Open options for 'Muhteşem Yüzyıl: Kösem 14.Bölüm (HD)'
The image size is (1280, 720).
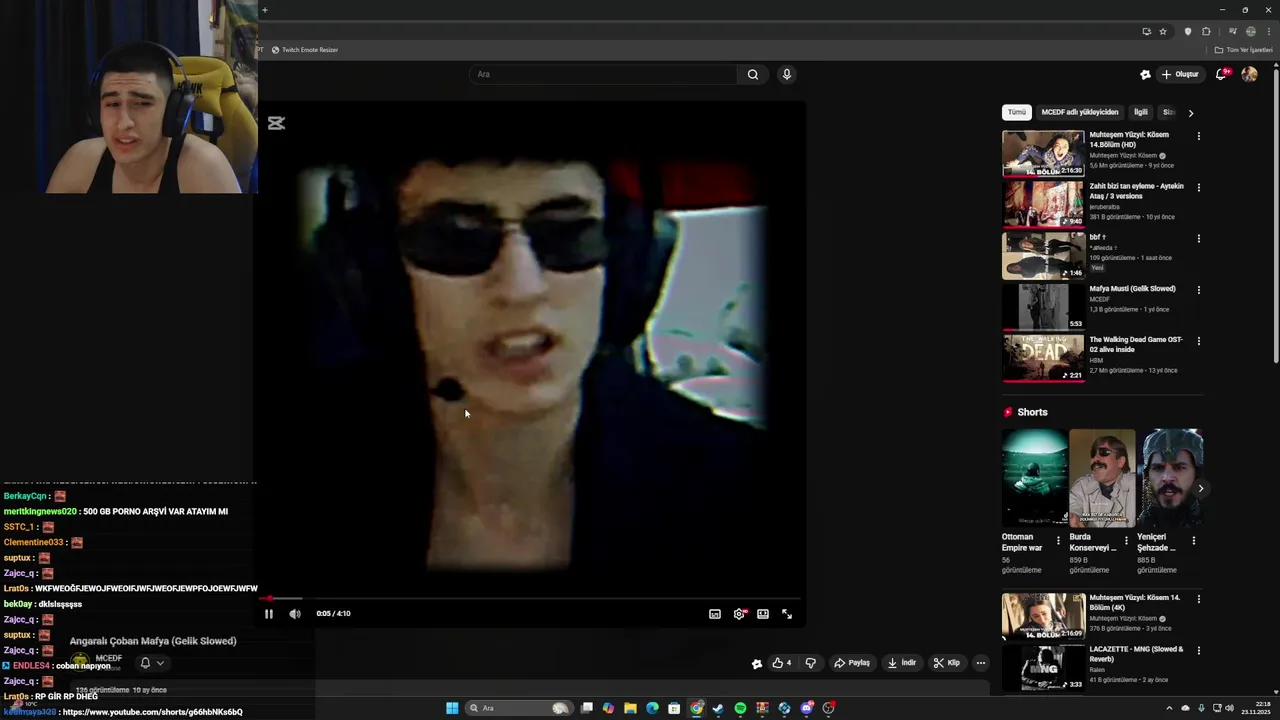(1199, 136)
